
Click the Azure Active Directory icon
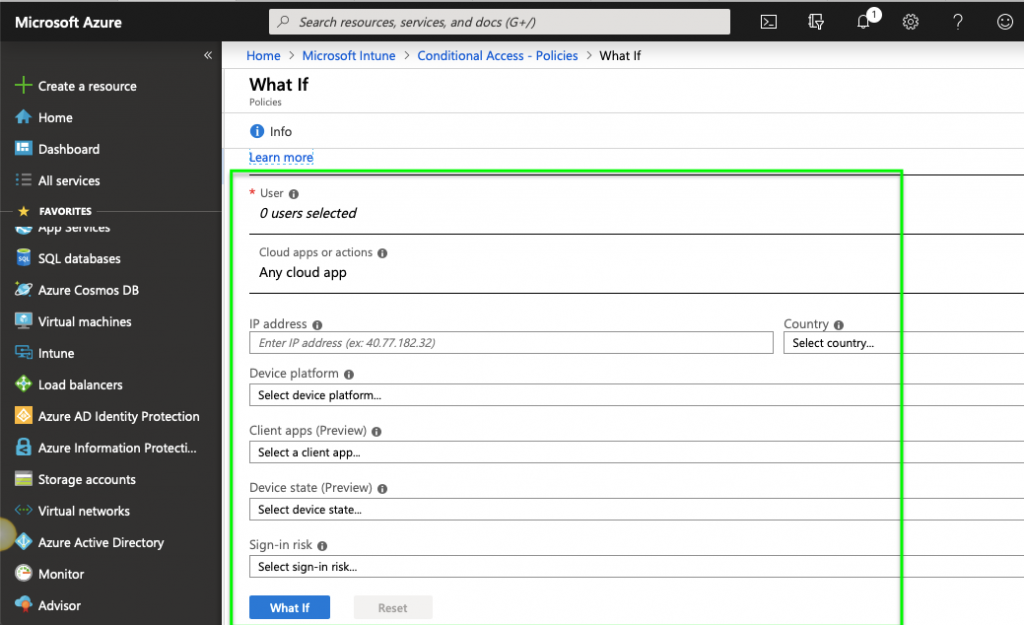pyautogui.click(x=24, y=541)
